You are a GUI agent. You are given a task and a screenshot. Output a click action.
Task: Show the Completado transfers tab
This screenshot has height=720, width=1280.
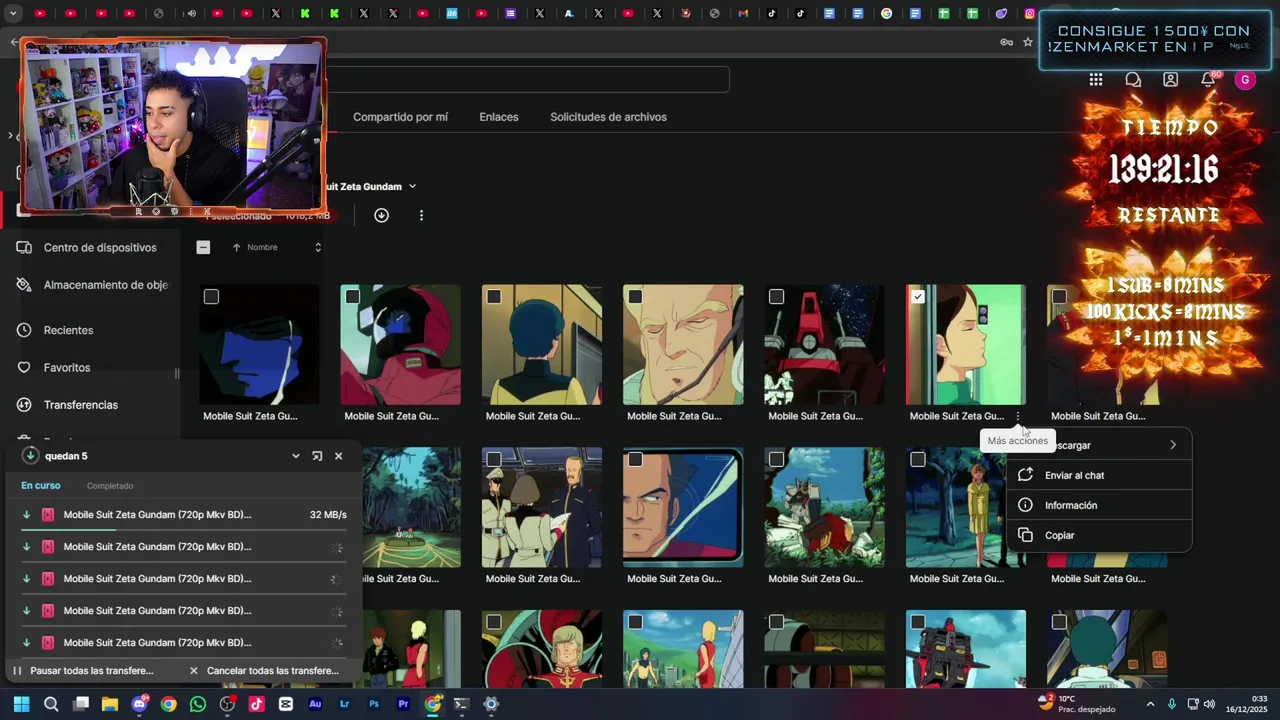[110, 486]
